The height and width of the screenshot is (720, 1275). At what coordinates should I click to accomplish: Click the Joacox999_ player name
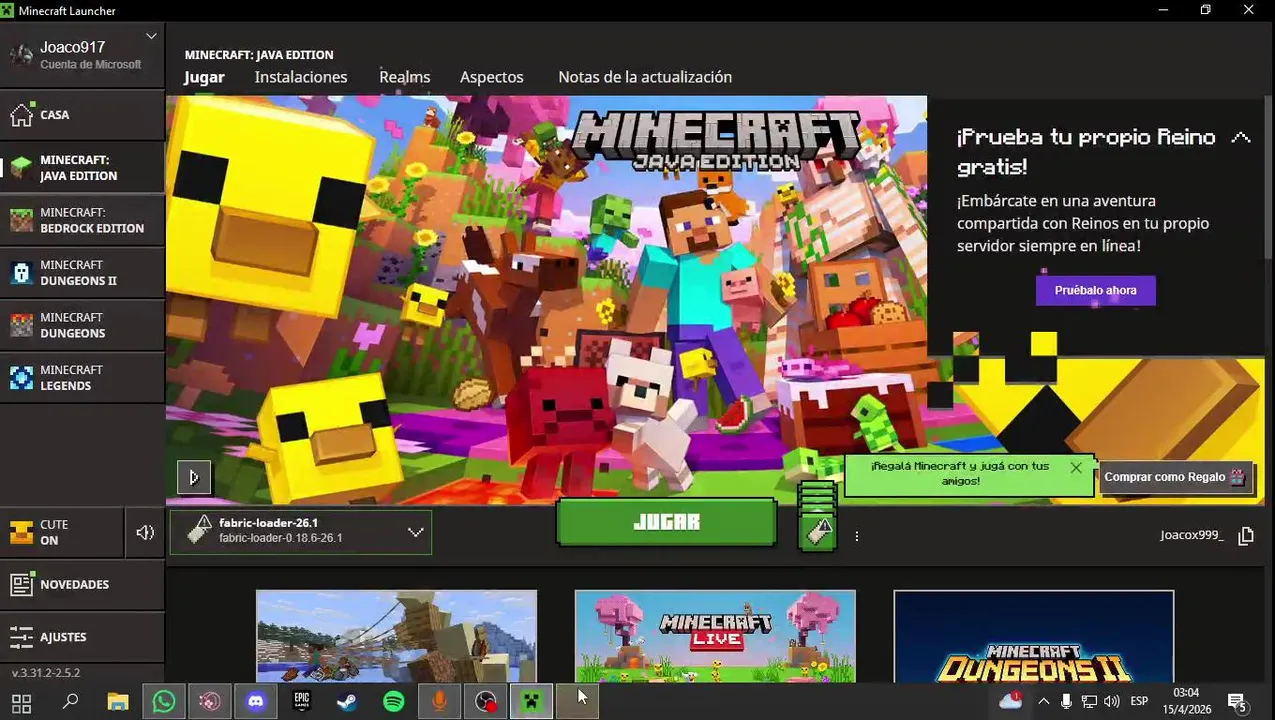[1191, 536]
